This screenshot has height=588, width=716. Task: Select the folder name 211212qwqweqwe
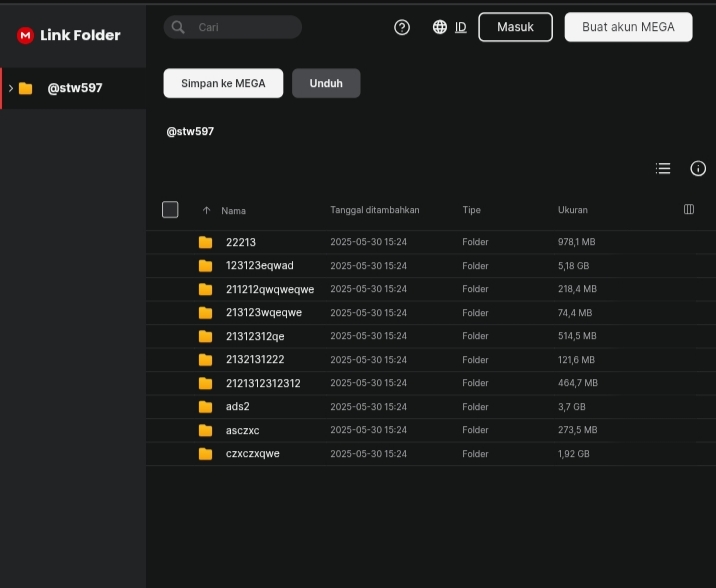point(270,289)
